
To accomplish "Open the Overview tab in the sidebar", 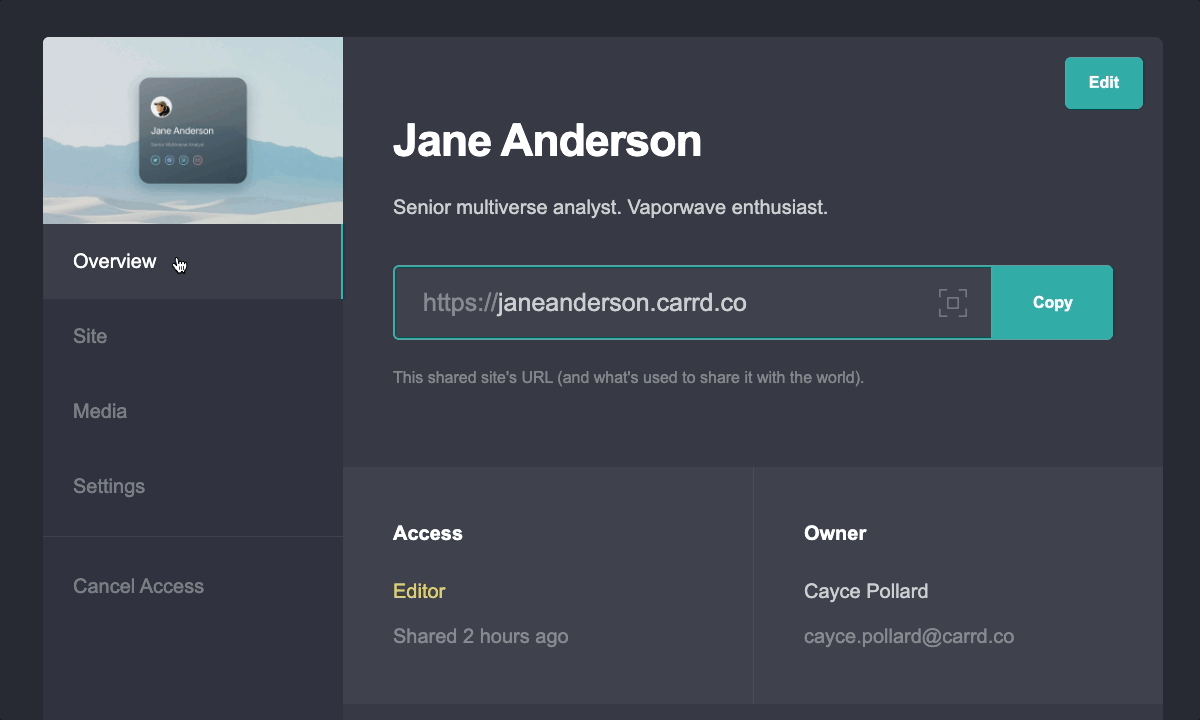I will click(x=115, y=262).
